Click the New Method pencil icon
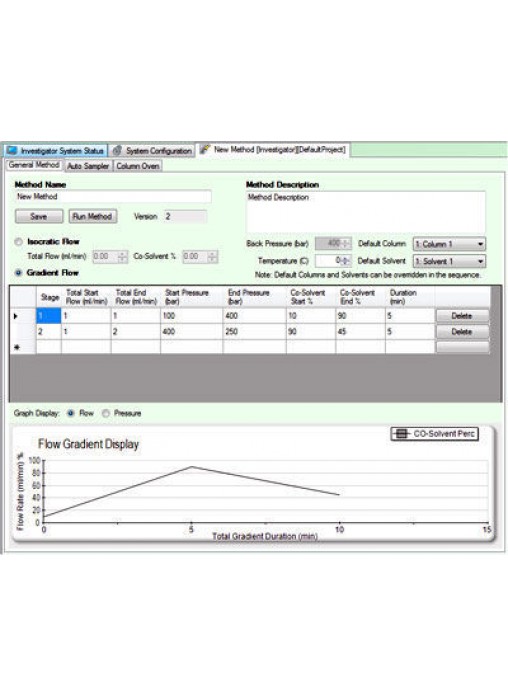 [205, 149]
